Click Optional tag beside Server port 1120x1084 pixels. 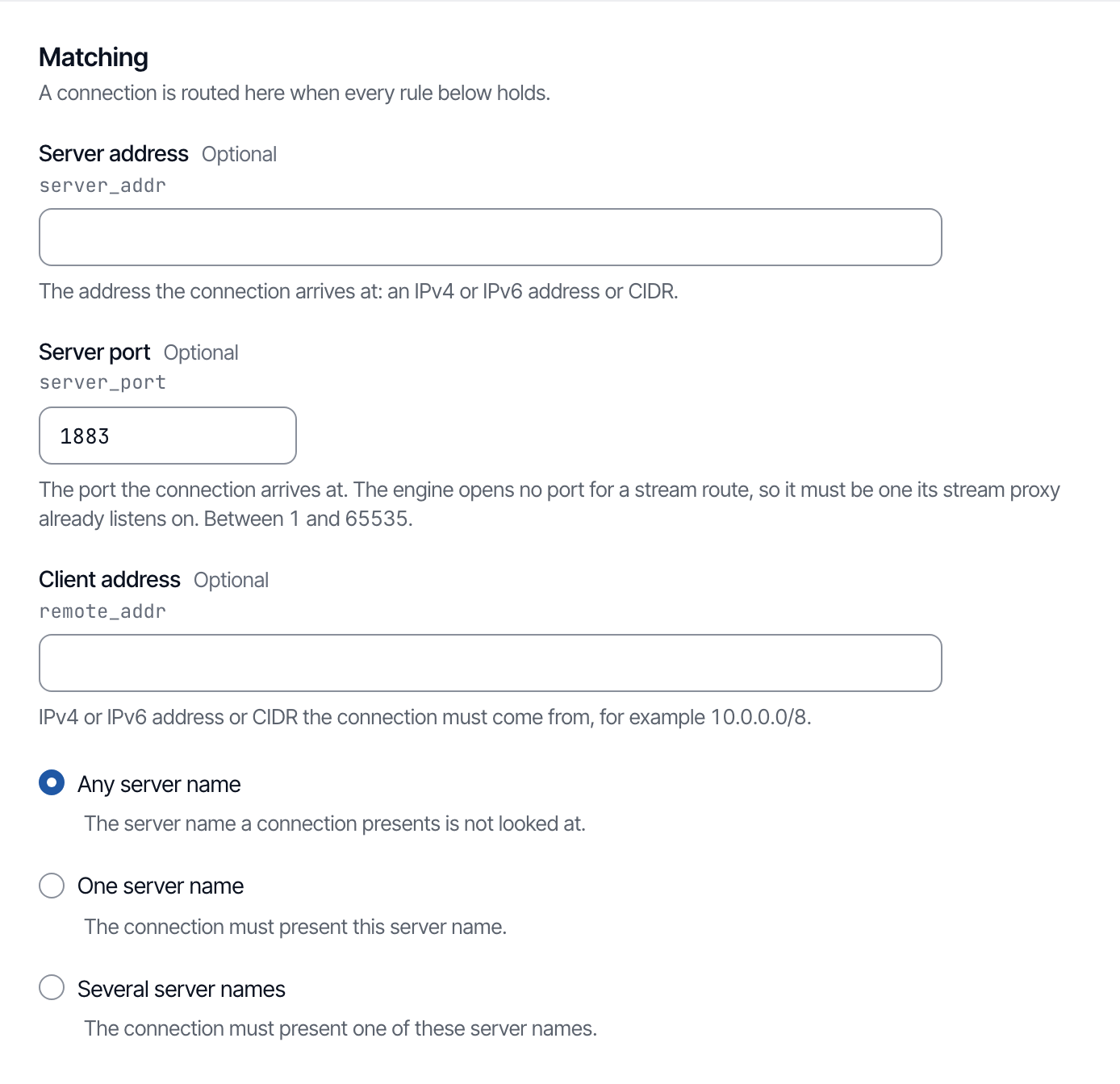(x=201, y=352)
